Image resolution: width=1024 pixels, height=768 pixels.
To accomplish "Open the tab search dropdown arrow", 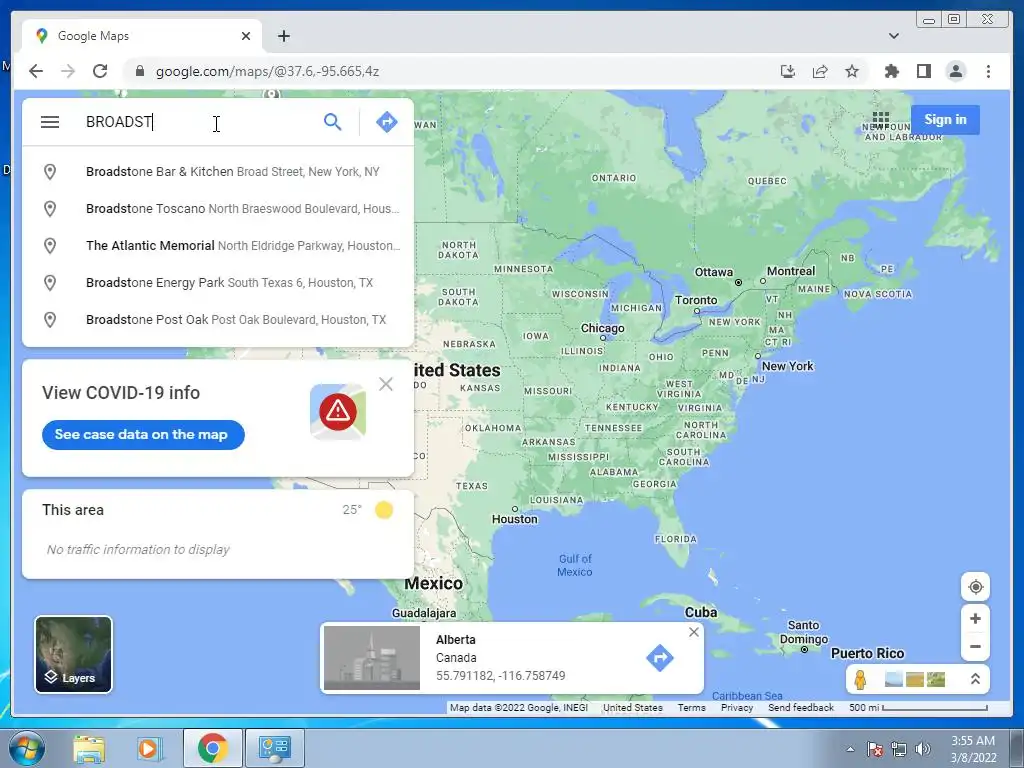I will (x=893, y=36).
